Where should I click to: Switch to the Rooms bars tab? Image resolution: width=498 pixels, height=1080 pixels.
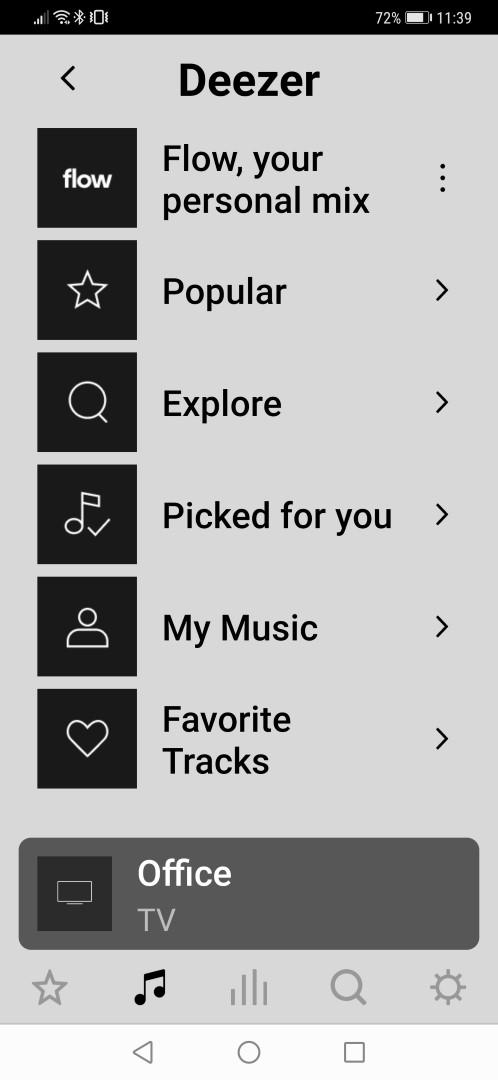pyautogui.click(x=249, y=988)
